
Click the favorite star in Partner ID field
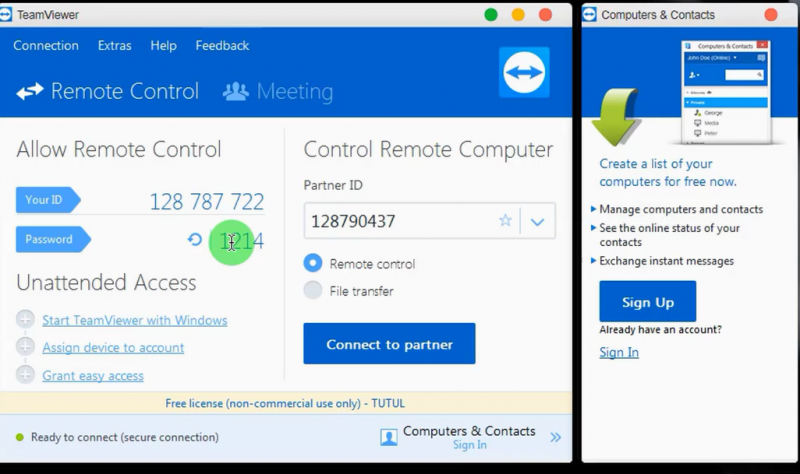click(505, 220)
